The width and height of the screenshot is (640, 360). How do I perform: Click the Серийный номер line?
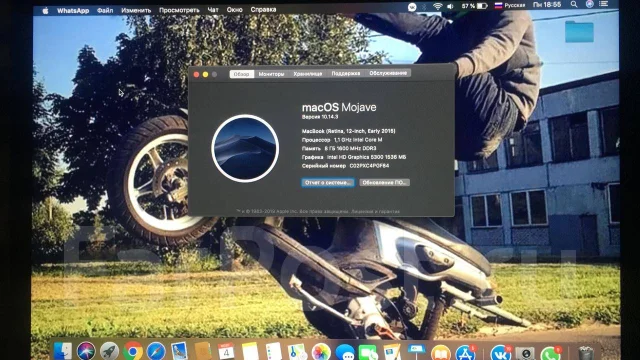tap(345, 166)
